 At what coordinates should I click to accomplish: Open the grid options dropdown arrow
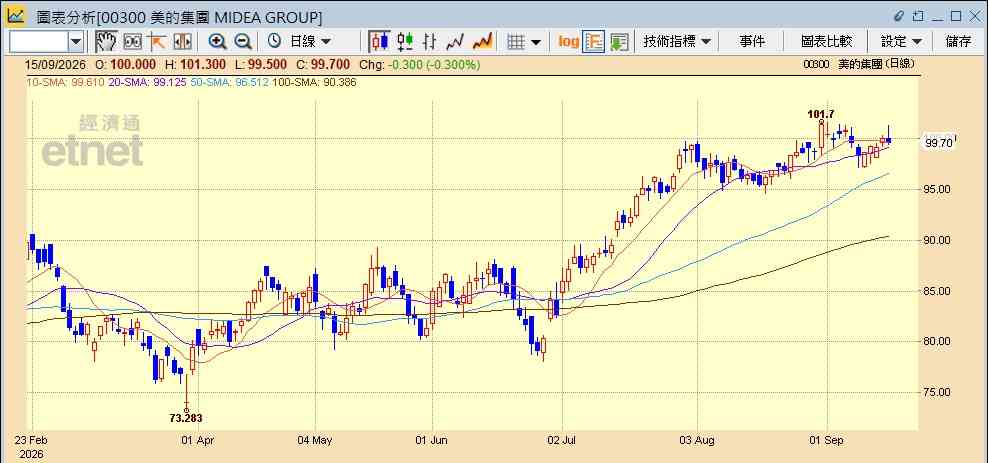pyautogui.click(x=536, y=42)
